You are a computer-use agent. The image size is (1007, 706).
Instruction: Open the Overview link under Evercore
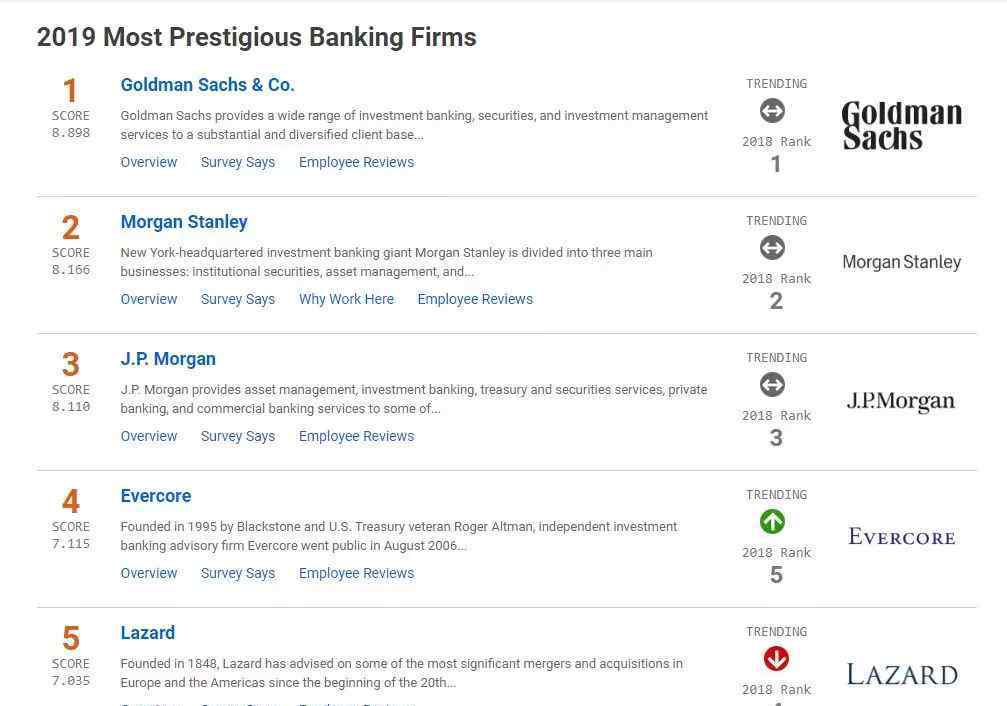pos(148,573)
